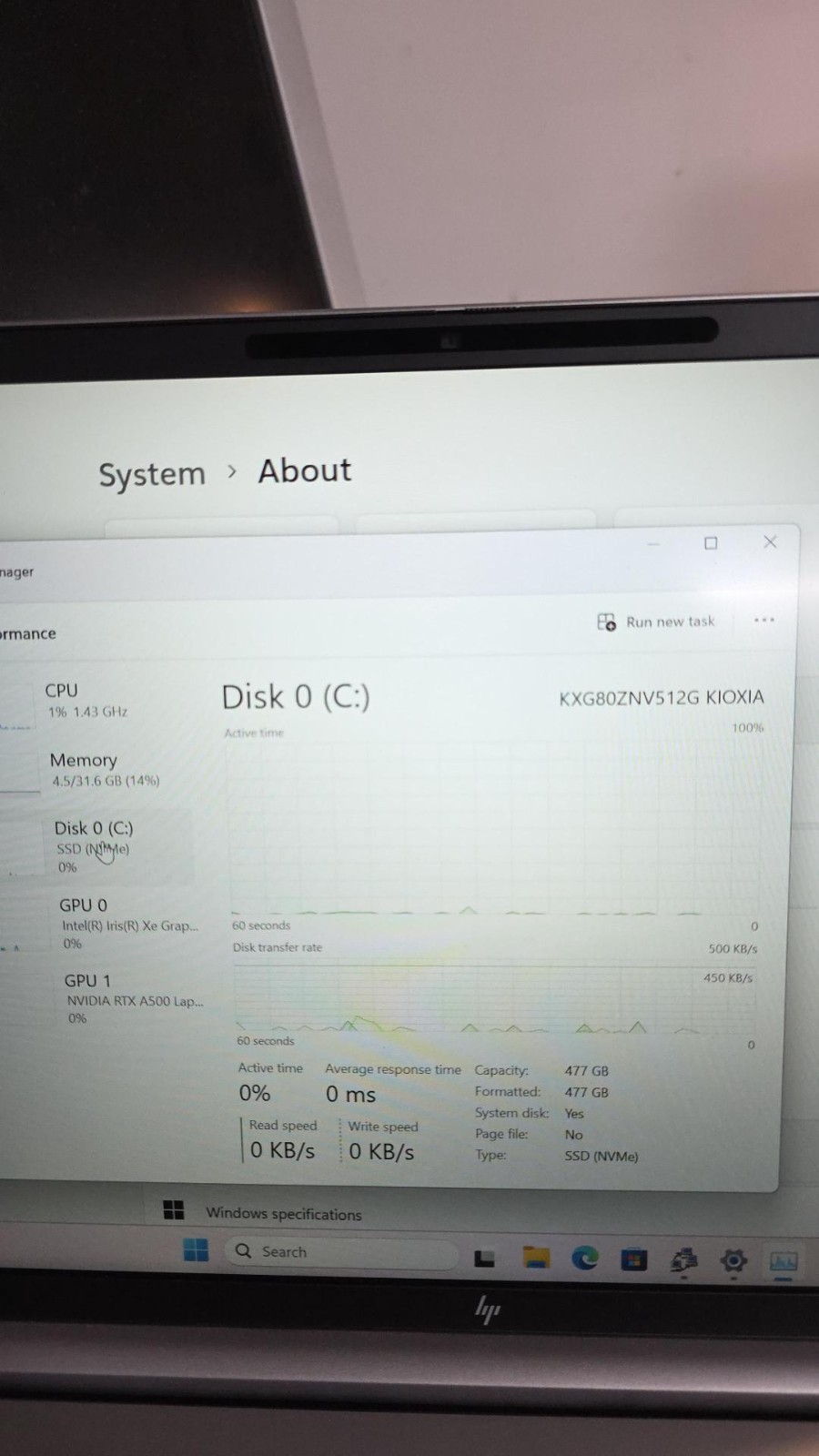Click the Capacity 477 GB value
Viewport: 819px width, 1456px height.
(587, 1071)
